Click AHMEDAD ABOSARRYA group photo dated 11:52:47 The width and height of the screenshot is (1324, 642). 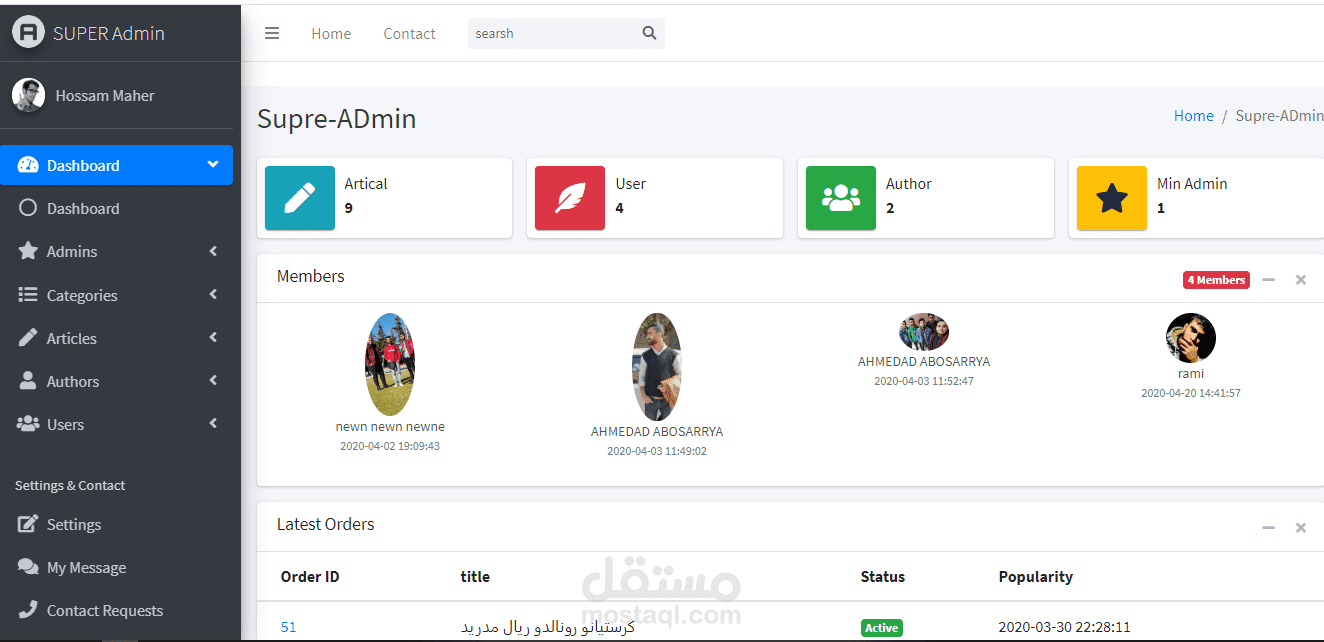[x=924, y=332]
